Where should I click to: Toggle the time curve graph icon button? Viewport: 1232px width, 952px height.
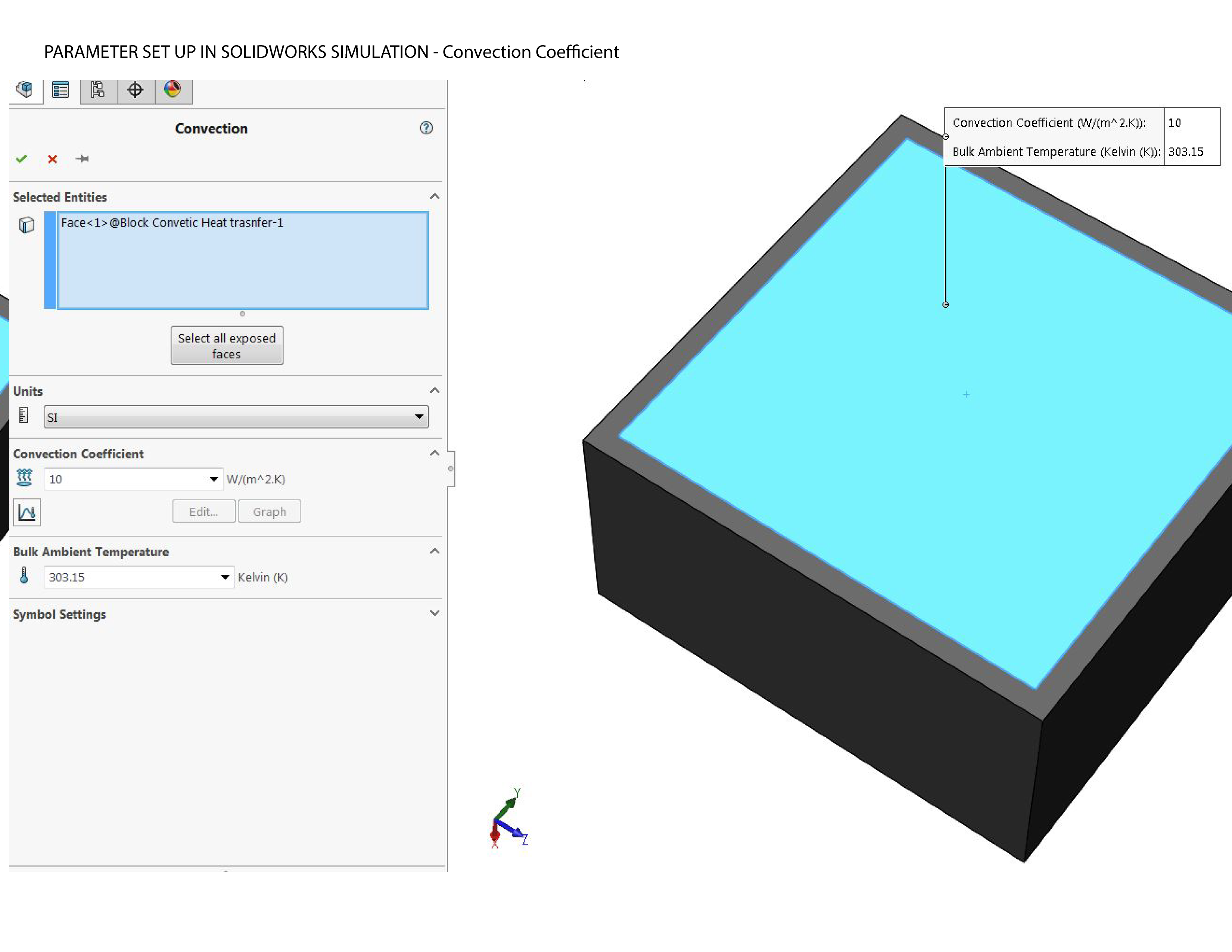tap(27, 512)
